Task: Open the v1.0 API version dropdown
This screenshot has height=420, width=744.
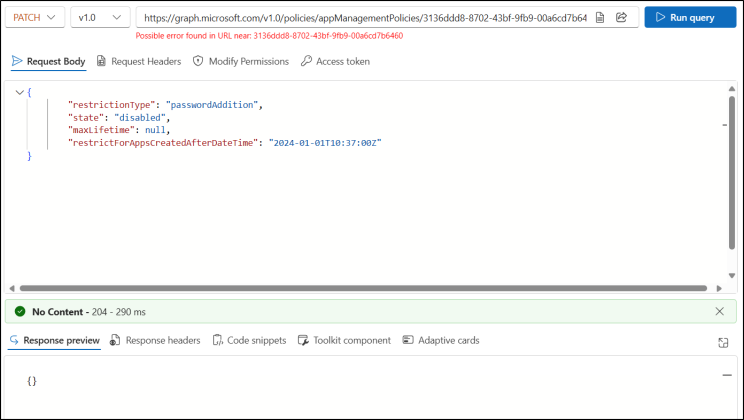Action: (100, 18)
